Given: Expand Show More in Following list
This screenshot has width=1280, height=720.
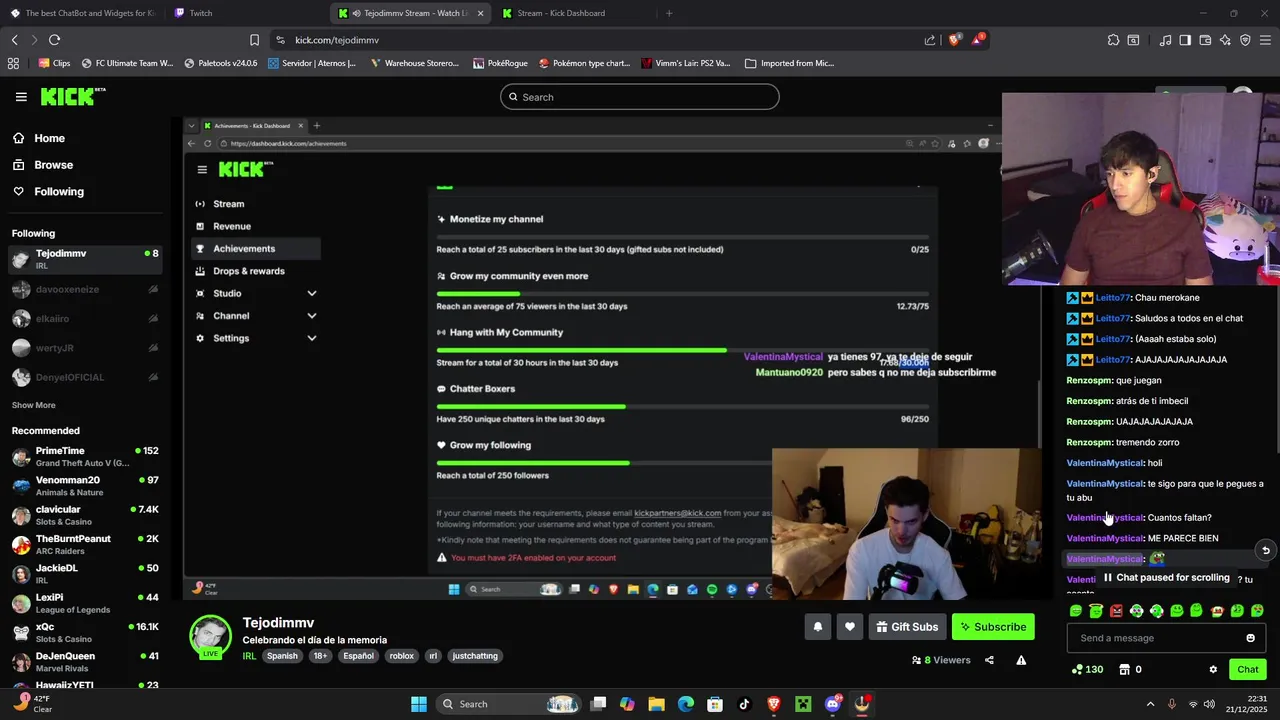Looking at the screenshot, I should point(33,405).
